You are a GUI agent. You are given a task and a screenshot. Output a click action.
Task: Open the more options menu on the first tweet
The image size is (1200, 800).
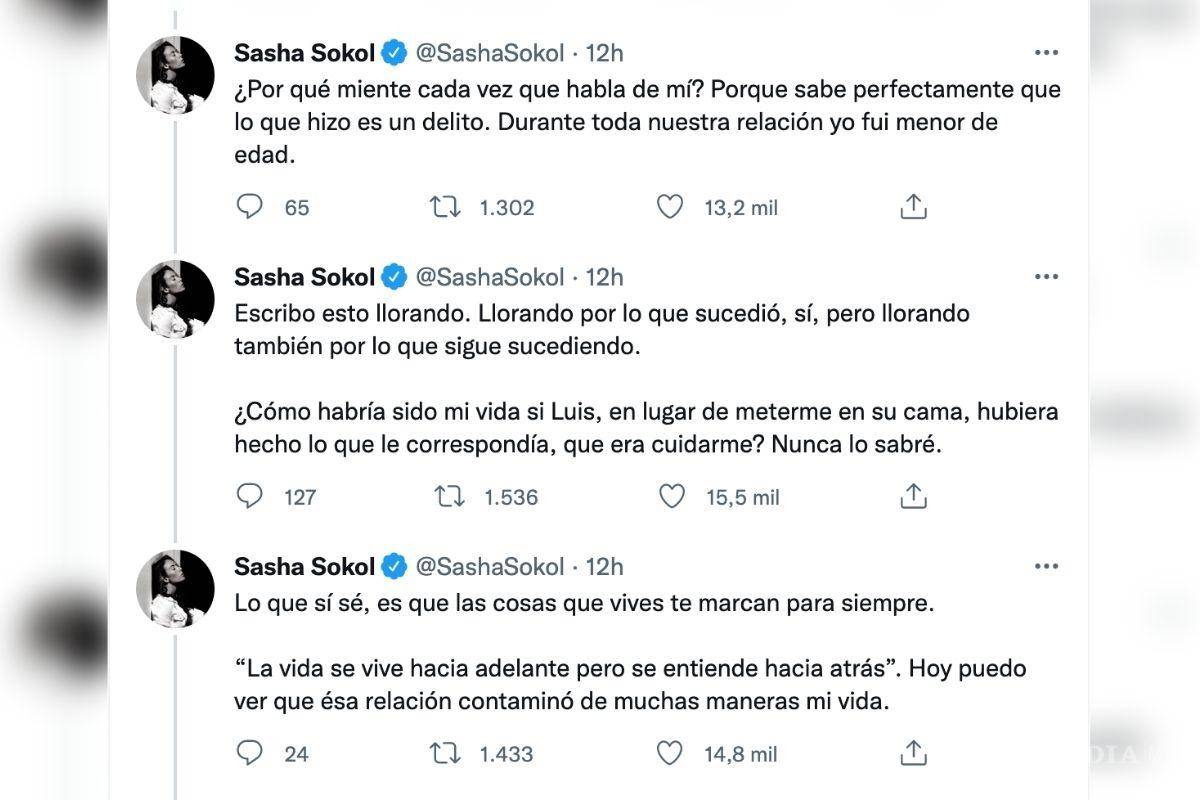1047,50
